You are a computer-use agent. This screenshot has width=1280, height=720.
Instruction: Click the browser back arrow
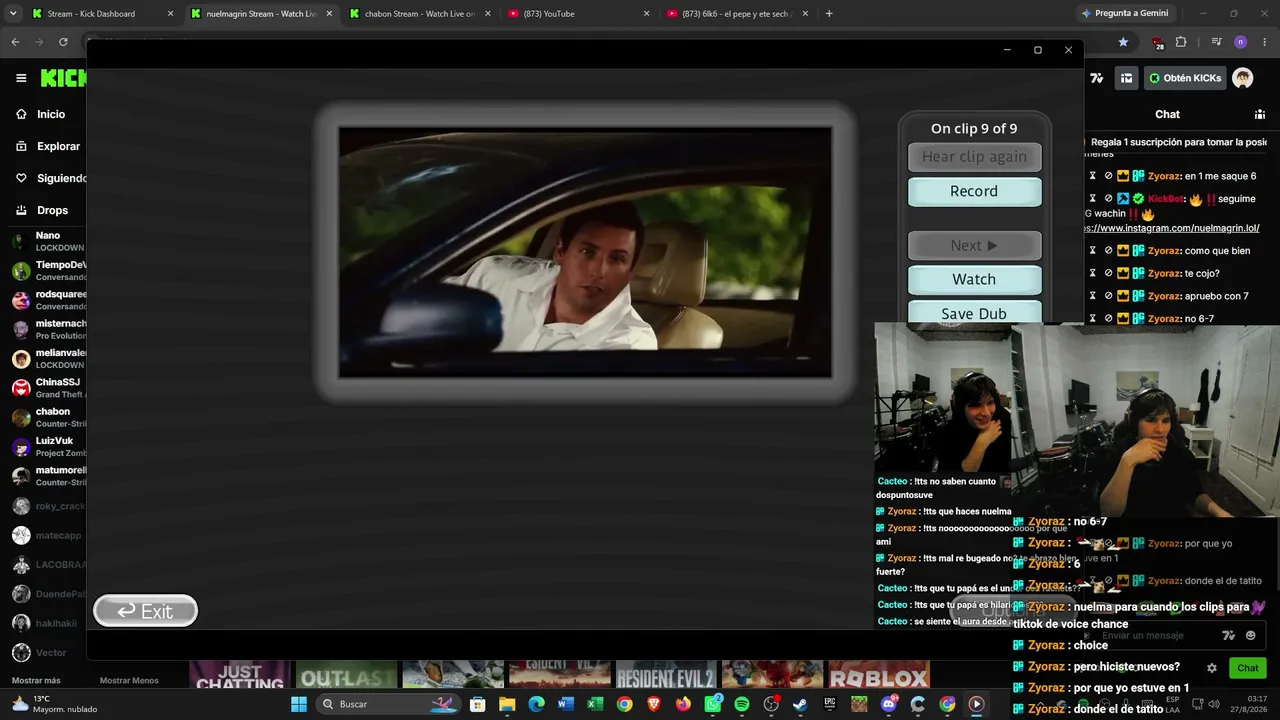15,42
